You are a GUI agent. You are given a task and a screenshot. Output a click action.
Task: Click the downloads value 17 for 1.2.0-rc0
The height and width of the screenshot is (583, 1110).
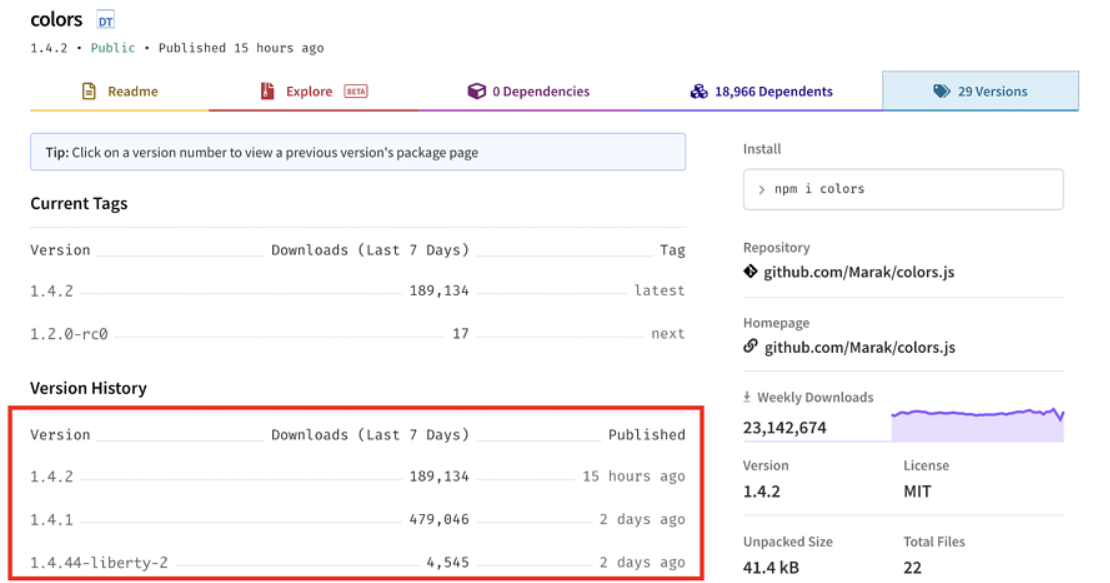click(461, 334)
